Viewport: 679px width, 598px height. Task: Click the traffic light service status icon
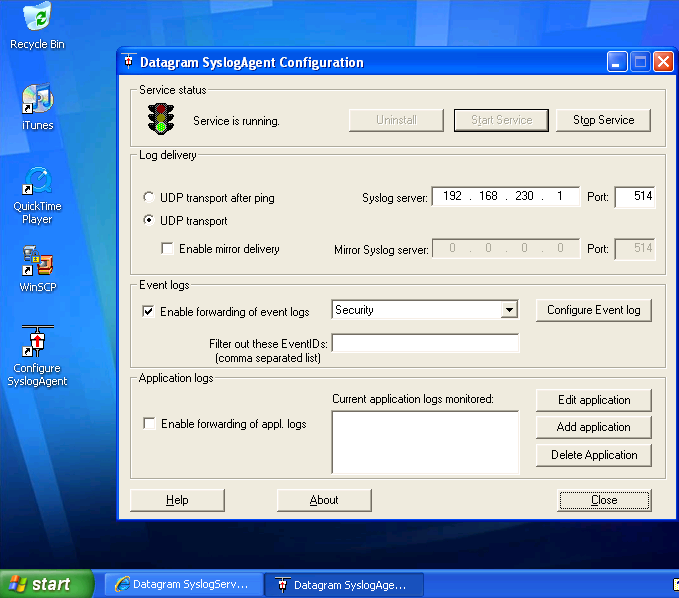click(x=161, y=119)
